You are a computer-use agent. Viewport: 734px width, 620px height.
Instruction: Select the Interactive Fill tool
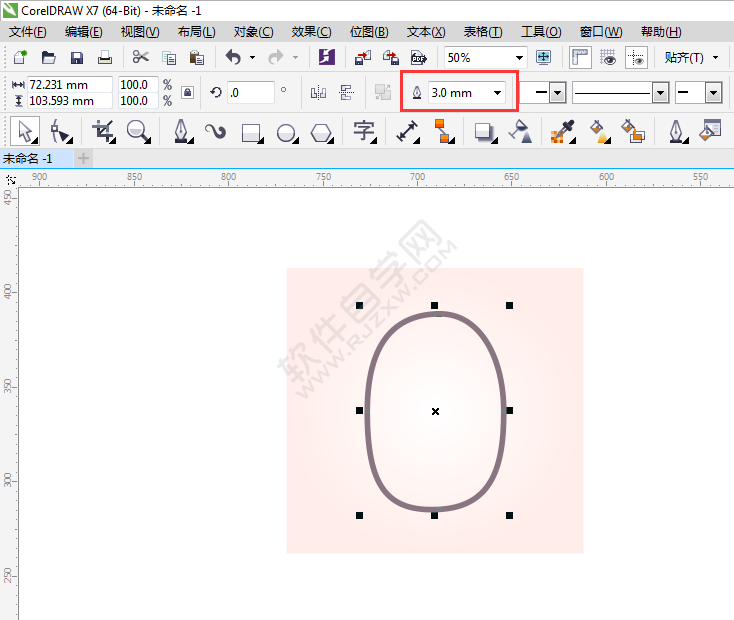pos(600,132)
